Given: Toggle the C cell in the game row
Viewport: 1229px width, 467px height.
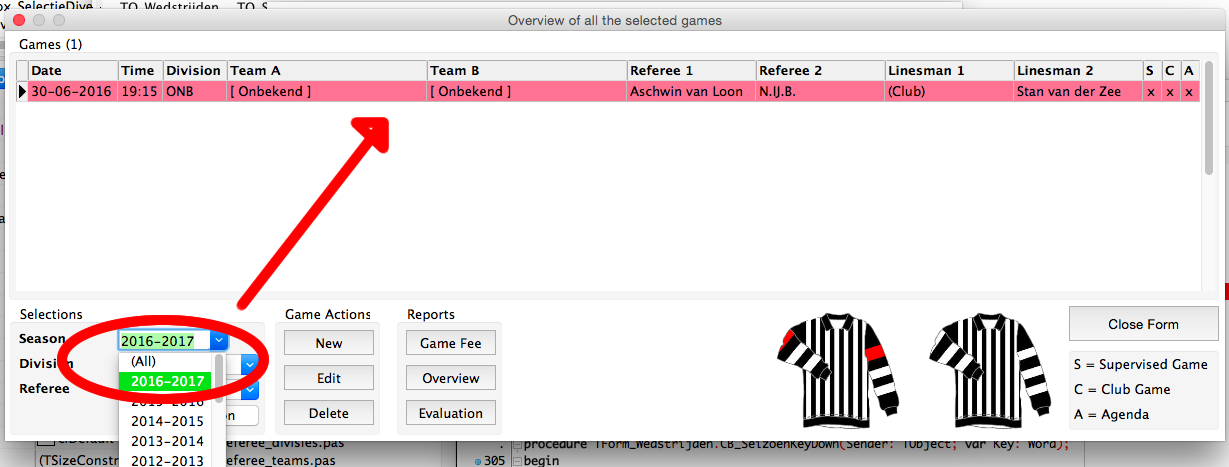Looking at the screenshot, I should click(1169, 91).
